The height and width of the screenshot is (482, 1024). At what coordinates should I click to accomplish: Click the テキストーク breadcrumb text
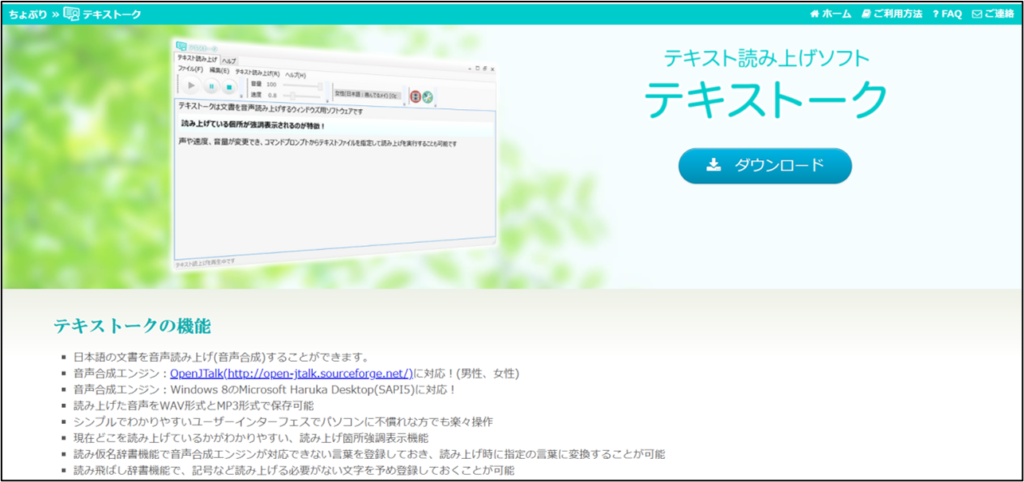tap(112, 14)
